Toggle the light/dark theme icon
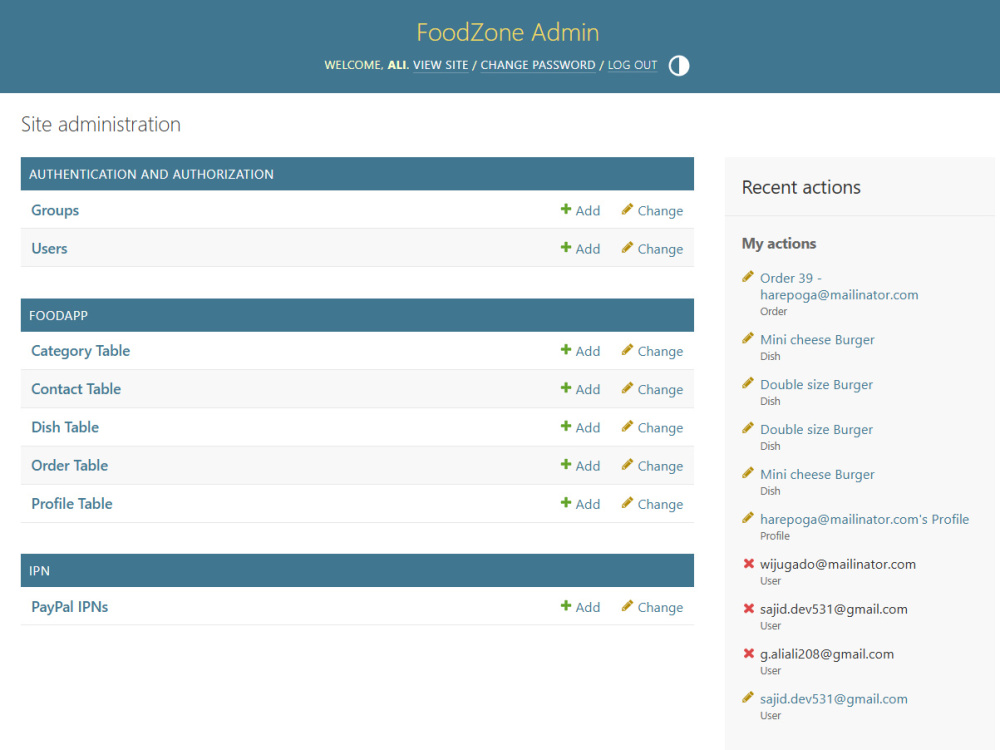 pos(679,66)
